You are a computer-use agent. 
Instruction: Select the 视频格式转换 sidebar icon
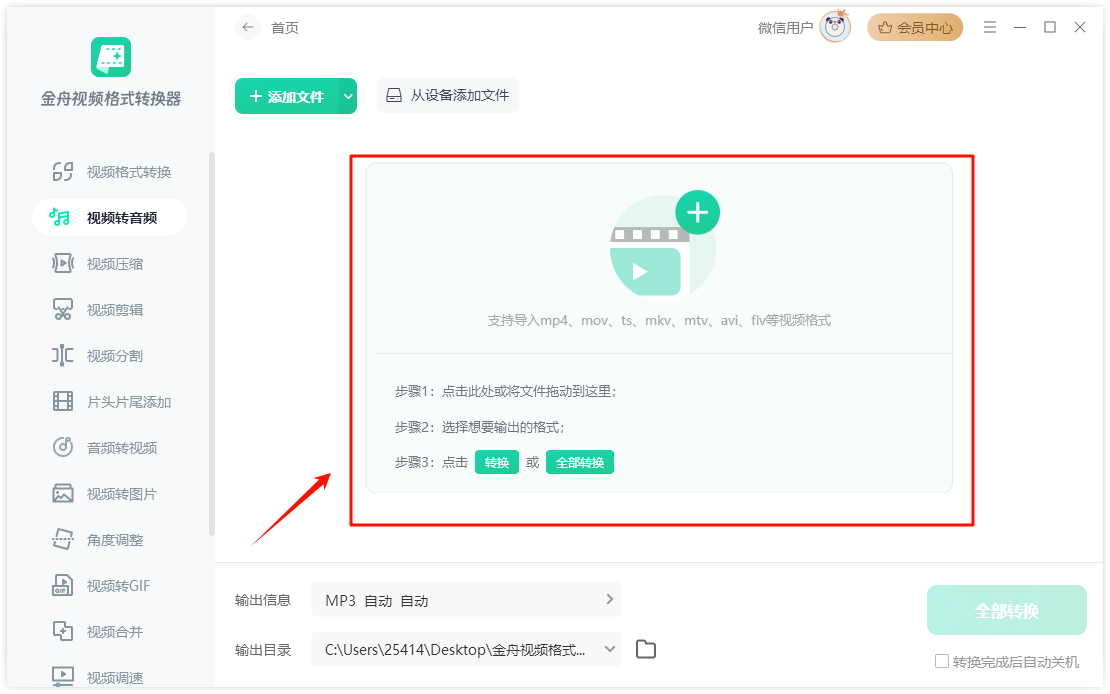pyautogui.click(x=62, y=171)
